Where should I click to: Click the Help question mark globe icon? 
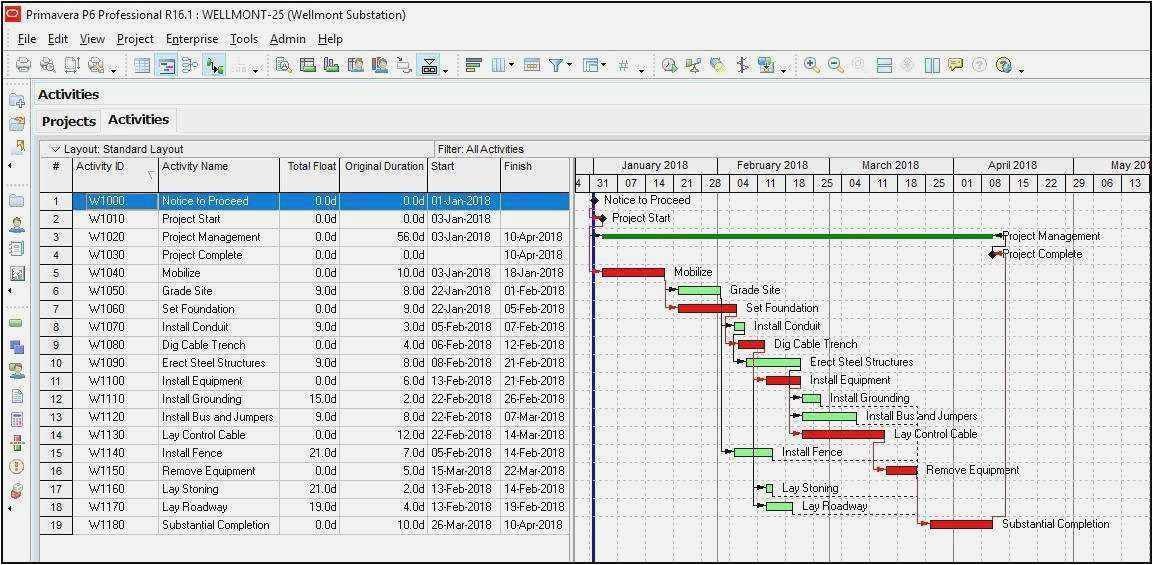coord(1002,65)
